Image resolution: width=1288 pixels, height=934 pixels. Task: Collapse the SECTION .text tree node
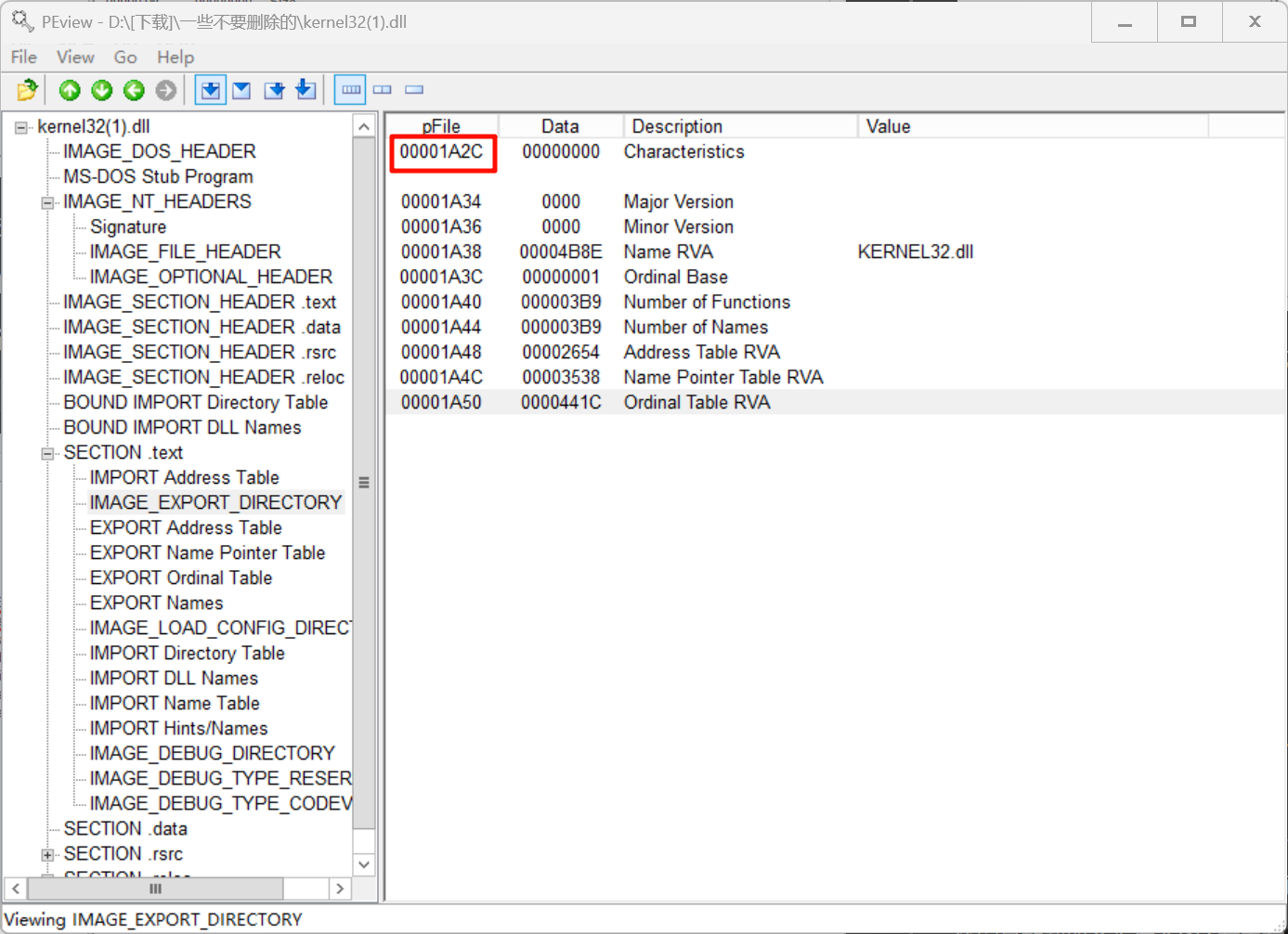[x=47, y=453]
